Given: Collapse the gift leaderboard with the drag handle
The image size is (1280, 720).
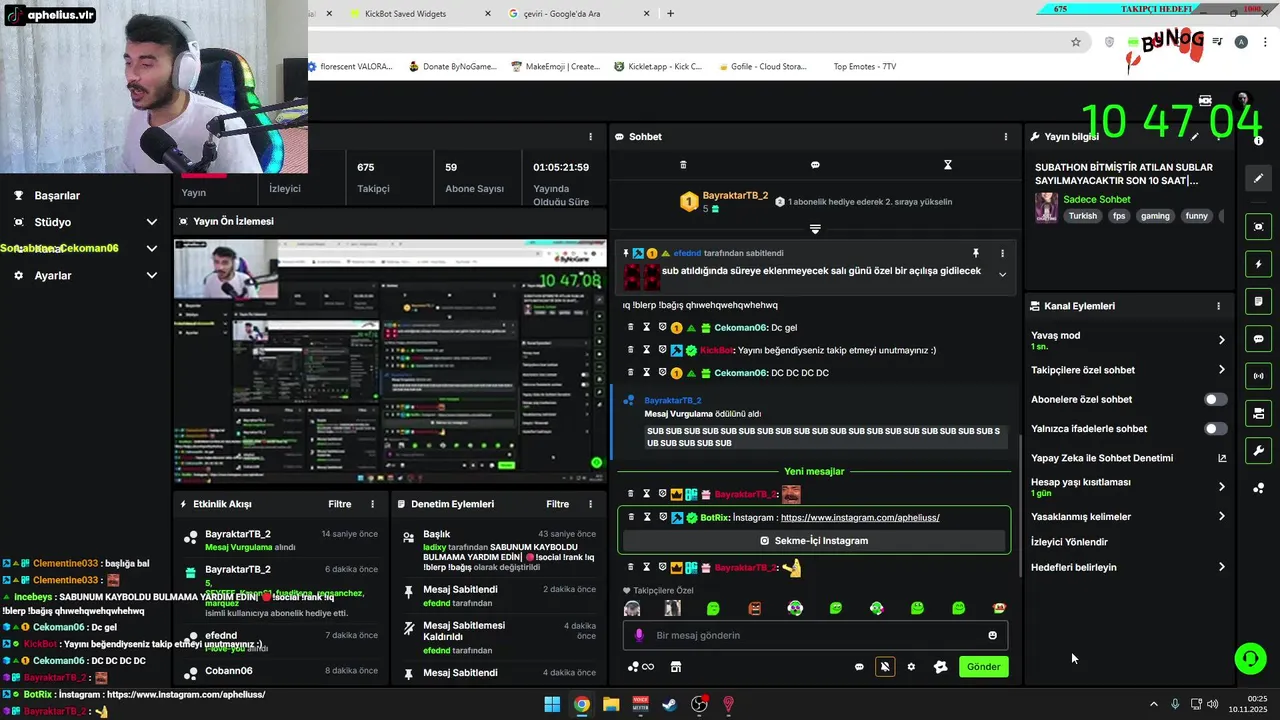Looking at the screenshot, I should click(x=815, y=229).
